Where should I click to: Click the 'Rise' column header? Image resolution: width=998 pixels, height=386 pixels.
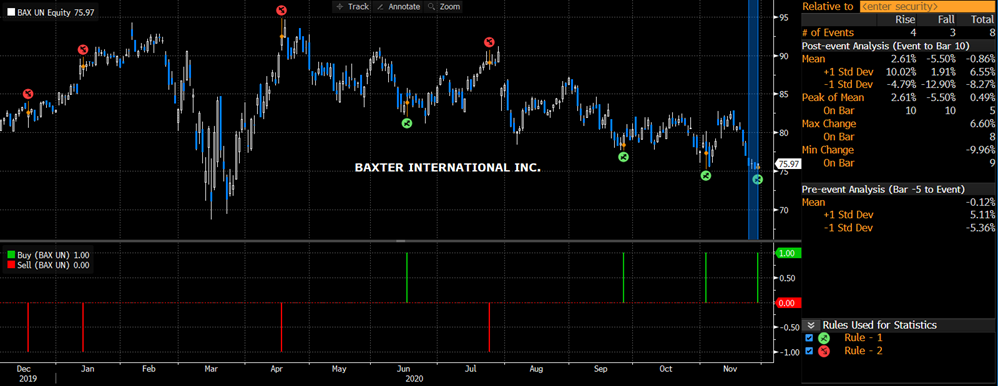click(905, 20)
